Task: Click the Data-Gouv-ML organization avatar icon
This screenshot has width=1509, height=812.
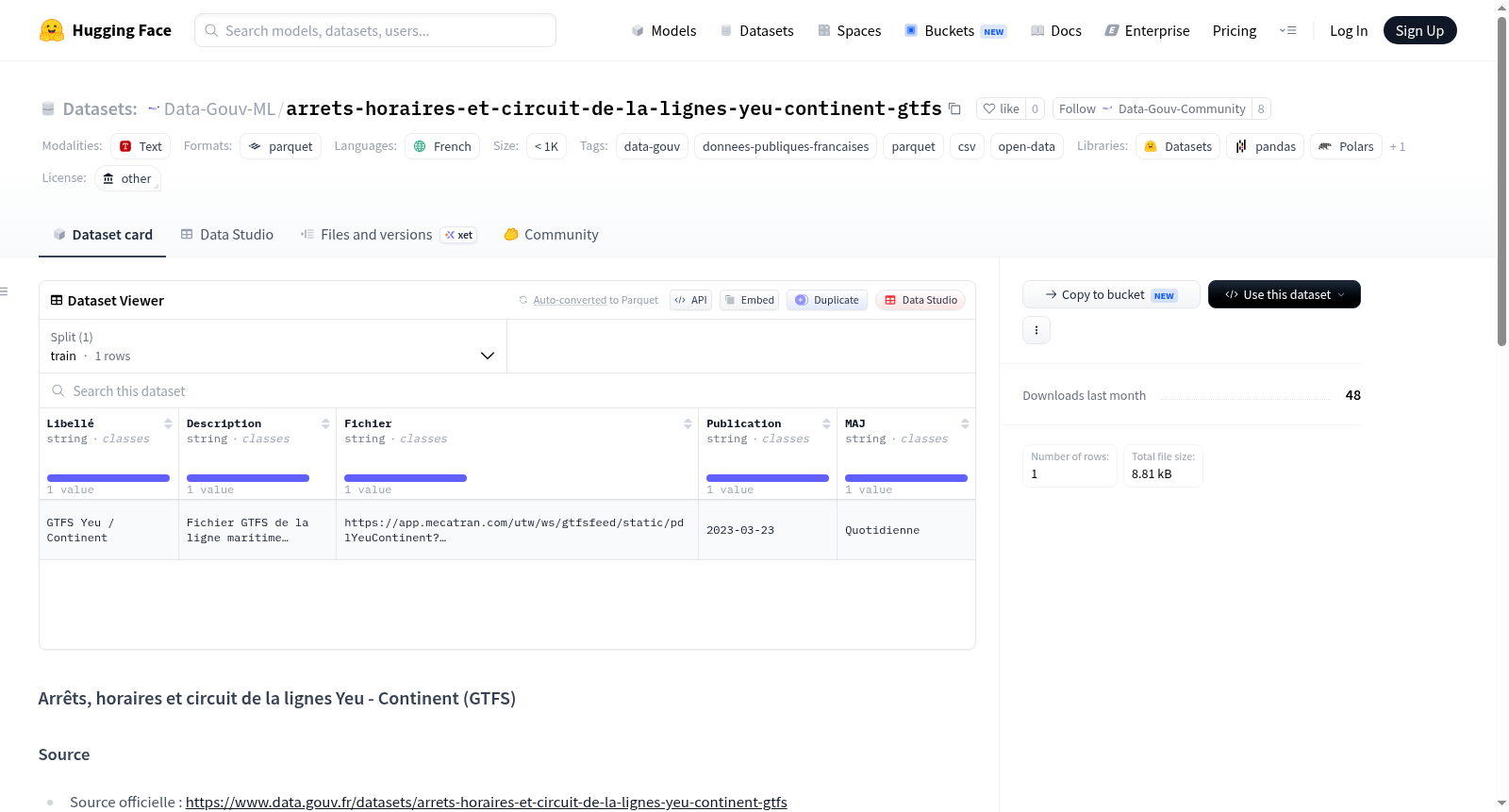Action: point(154,108)
